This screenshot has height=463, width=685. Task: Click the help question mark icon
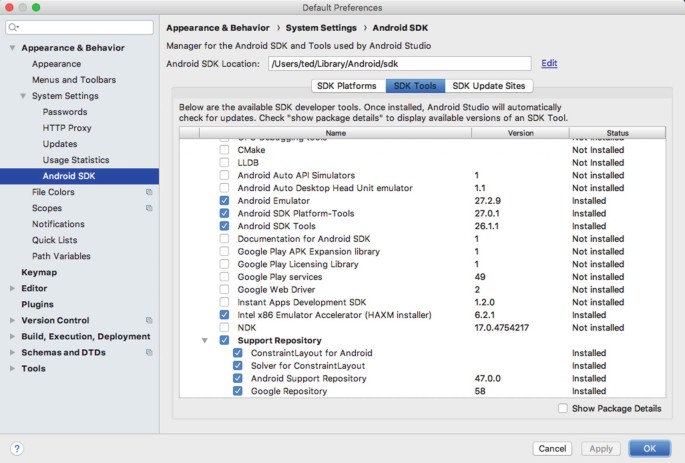point(17,448)
